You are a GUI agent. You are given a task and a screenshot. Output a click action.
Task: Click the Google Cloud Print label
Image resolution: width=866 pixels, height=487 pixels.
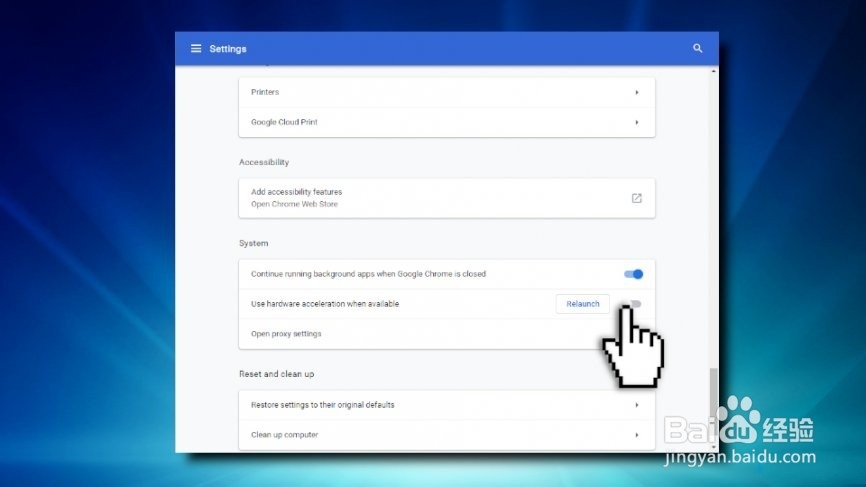coord(284,122)
